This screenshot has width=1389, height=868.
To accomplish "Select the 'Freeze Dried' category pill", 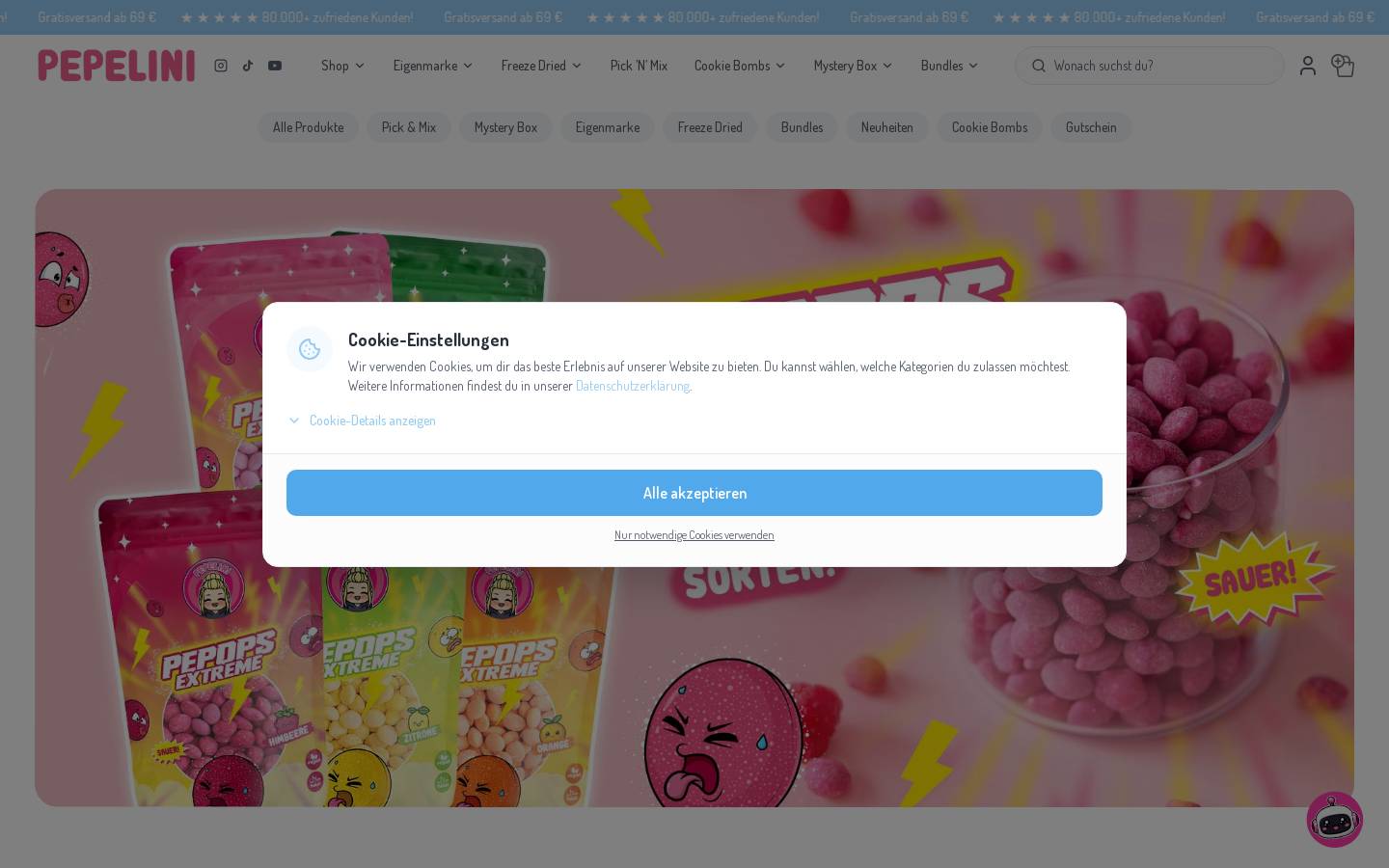I will [x=710, y=127].
